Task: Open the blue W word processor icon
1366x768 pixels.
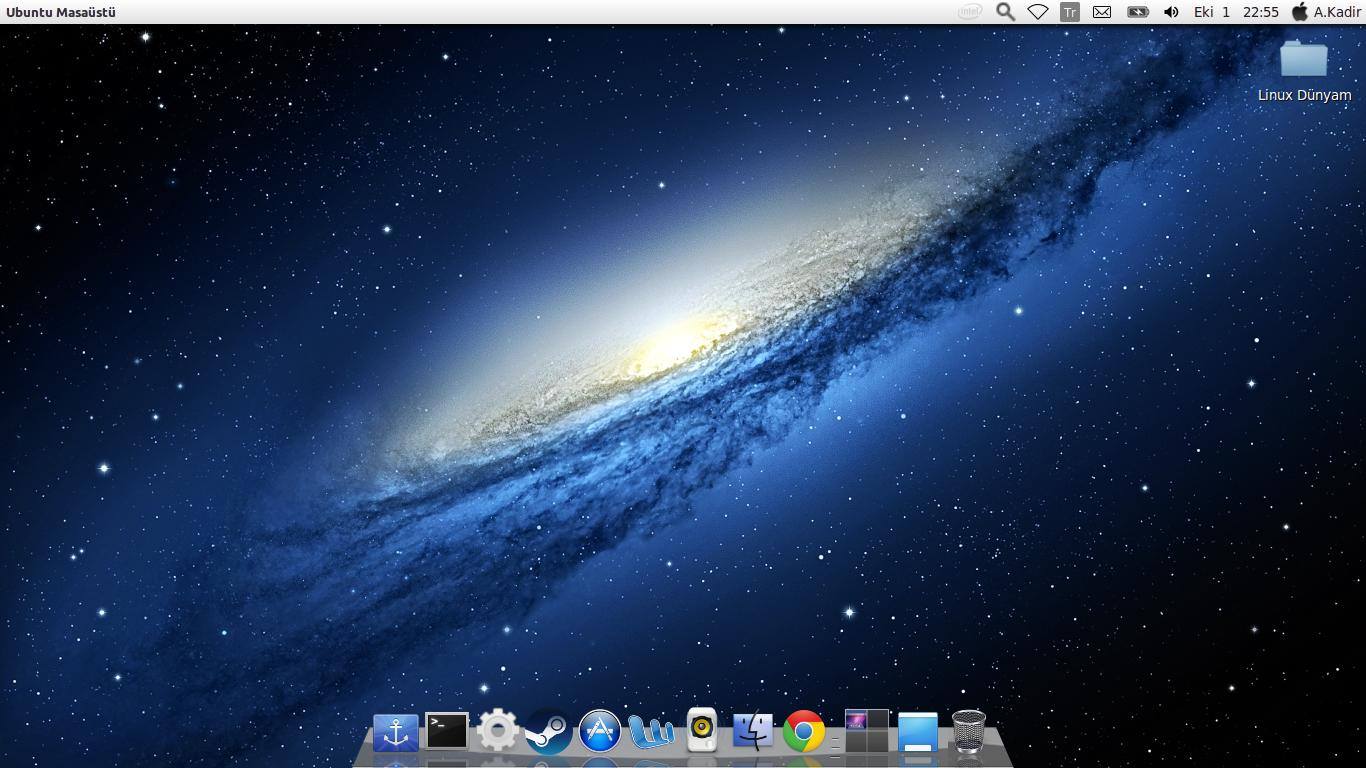Action: point(651,731)
